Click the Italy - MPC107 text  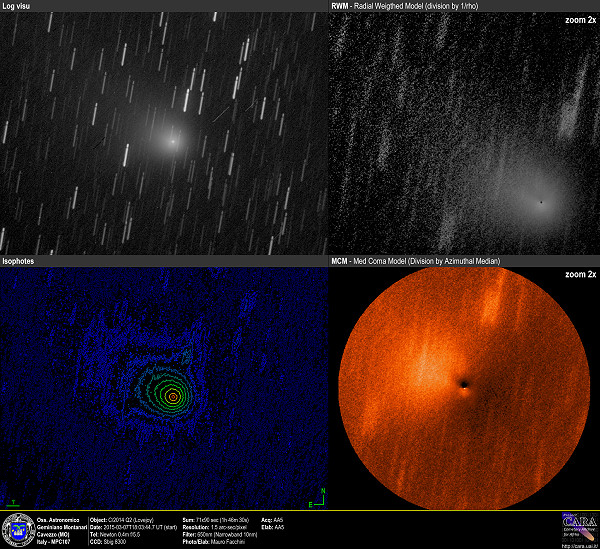point(53,542)
